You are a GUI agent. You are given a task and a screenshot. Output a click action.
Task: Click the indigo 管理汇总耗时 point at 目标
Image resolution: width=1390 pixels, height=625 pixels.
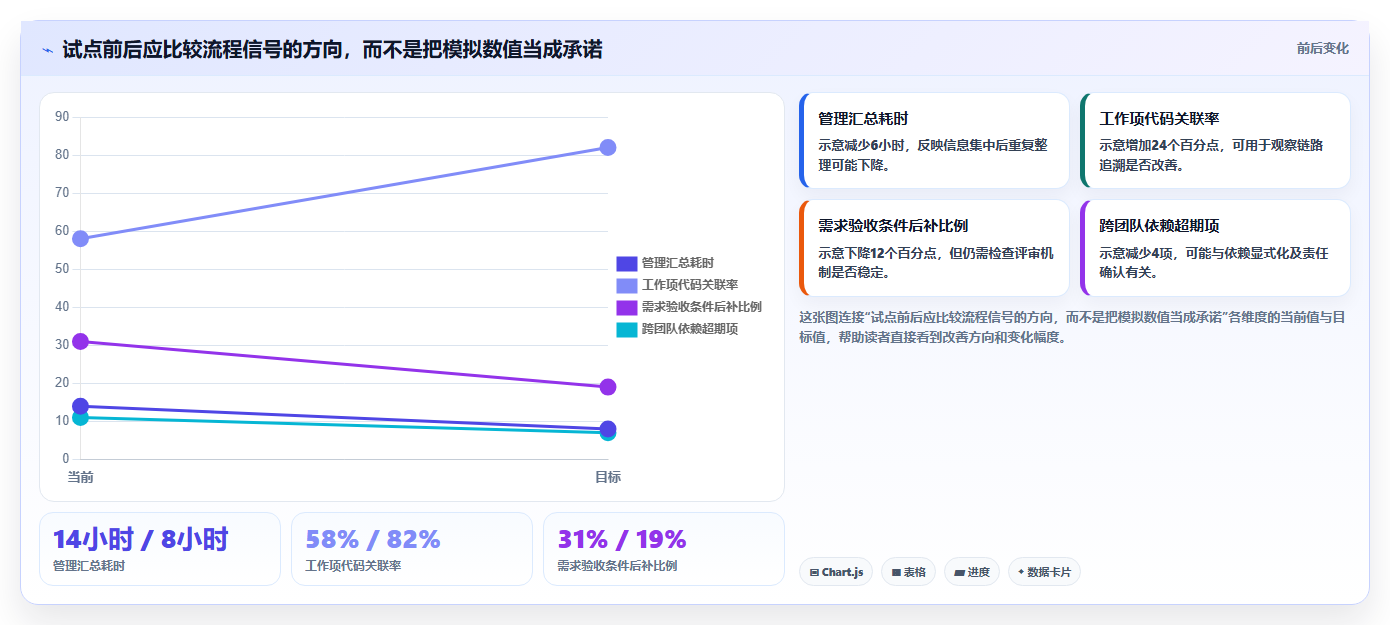coord(608,428)
